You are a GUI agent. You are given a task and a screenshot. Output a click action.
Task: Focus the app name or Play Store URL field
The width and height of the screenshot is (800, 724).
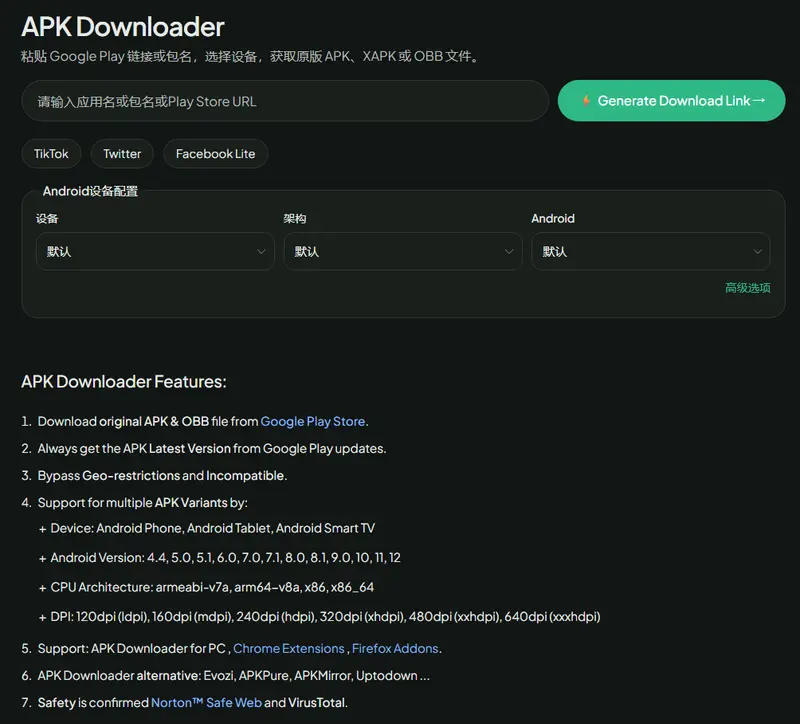(285, 101)
